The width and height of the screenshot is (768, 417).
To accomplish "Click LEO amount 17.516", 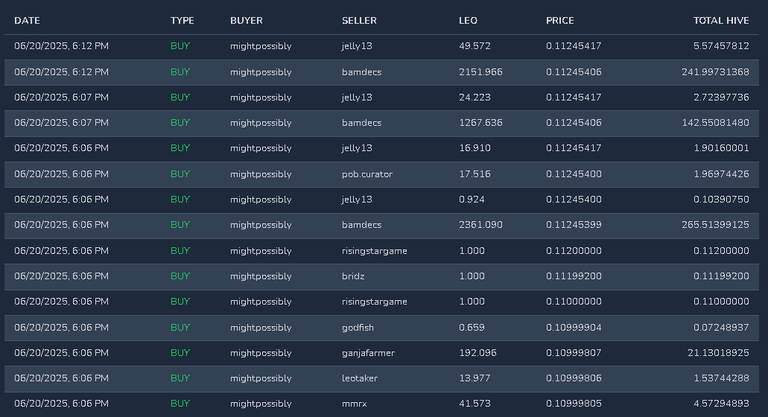I will click(475, 174).
